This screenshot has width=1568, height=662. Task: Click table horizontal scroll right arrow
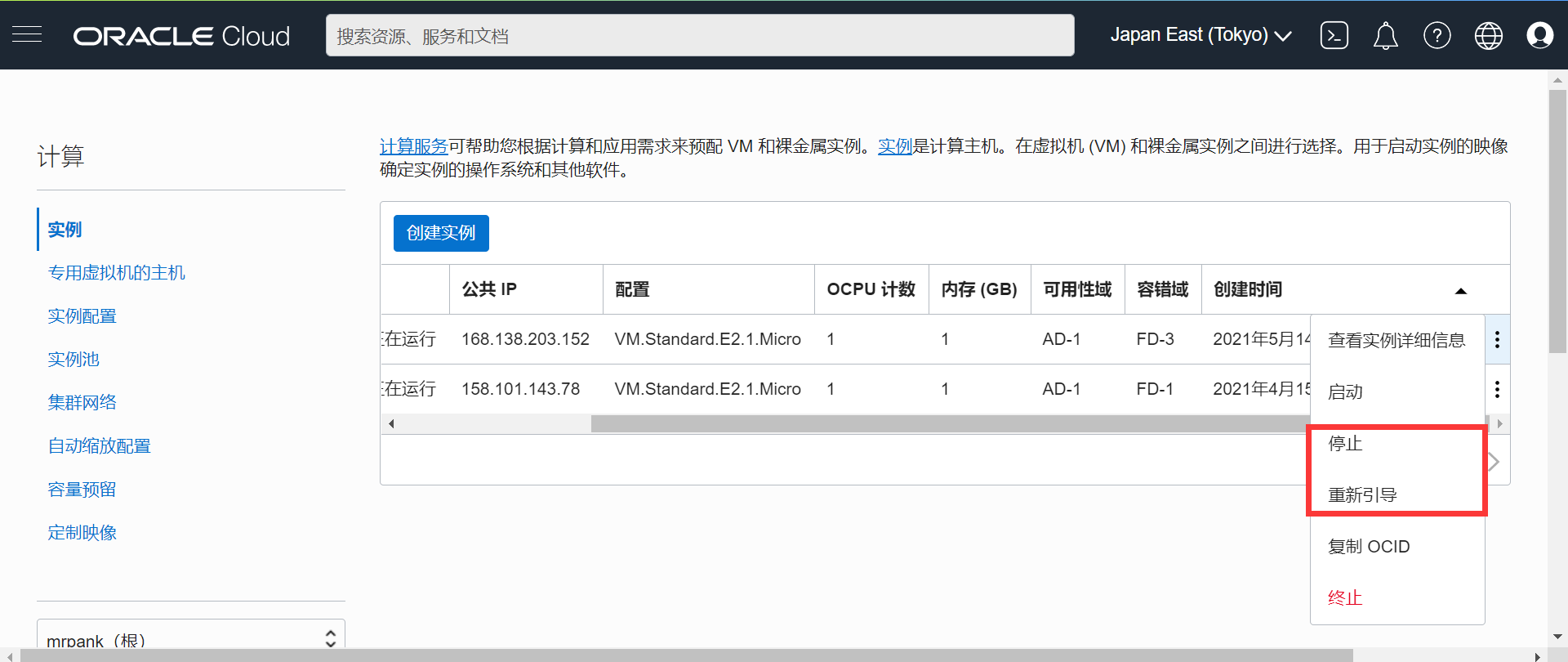[1499, 423]
